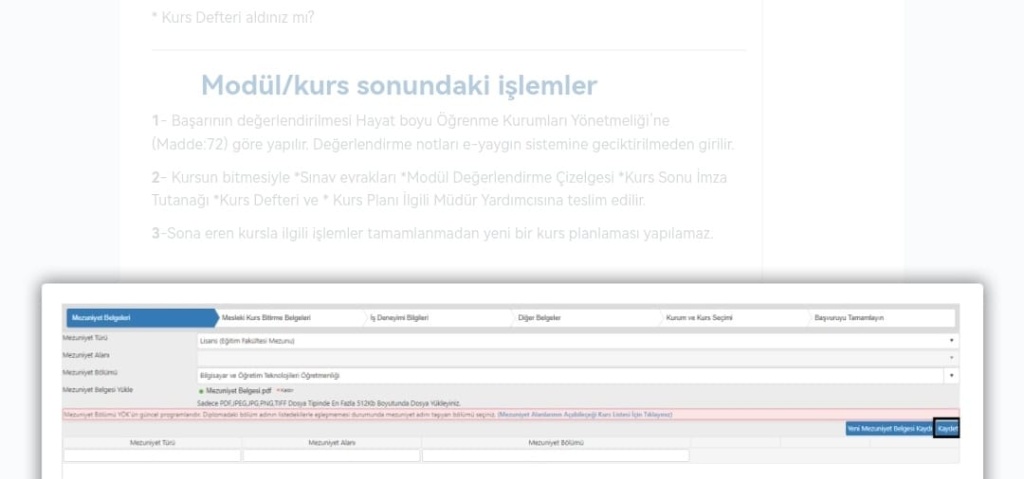Screen dimensions: 1024x479
Task: Remove the uploaded file via Kaldır link
Action: pos(283,391)
